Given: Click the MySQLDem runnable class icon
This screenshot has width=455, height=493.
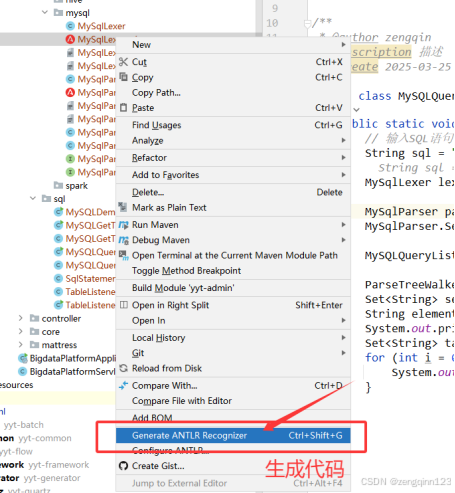Looking at the screenshot, I should pos(58,212).
